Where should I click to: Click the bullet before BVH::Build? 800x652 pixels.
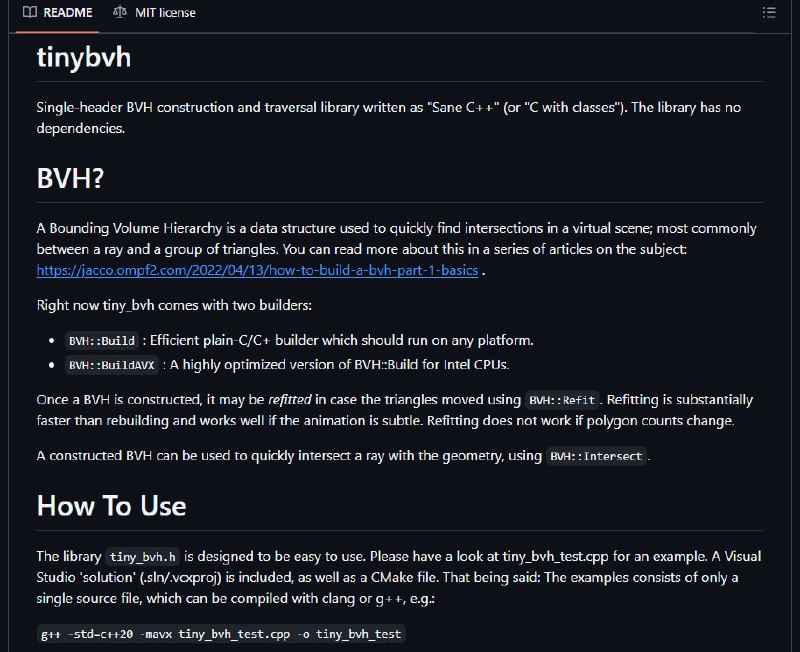pos(52,341)
